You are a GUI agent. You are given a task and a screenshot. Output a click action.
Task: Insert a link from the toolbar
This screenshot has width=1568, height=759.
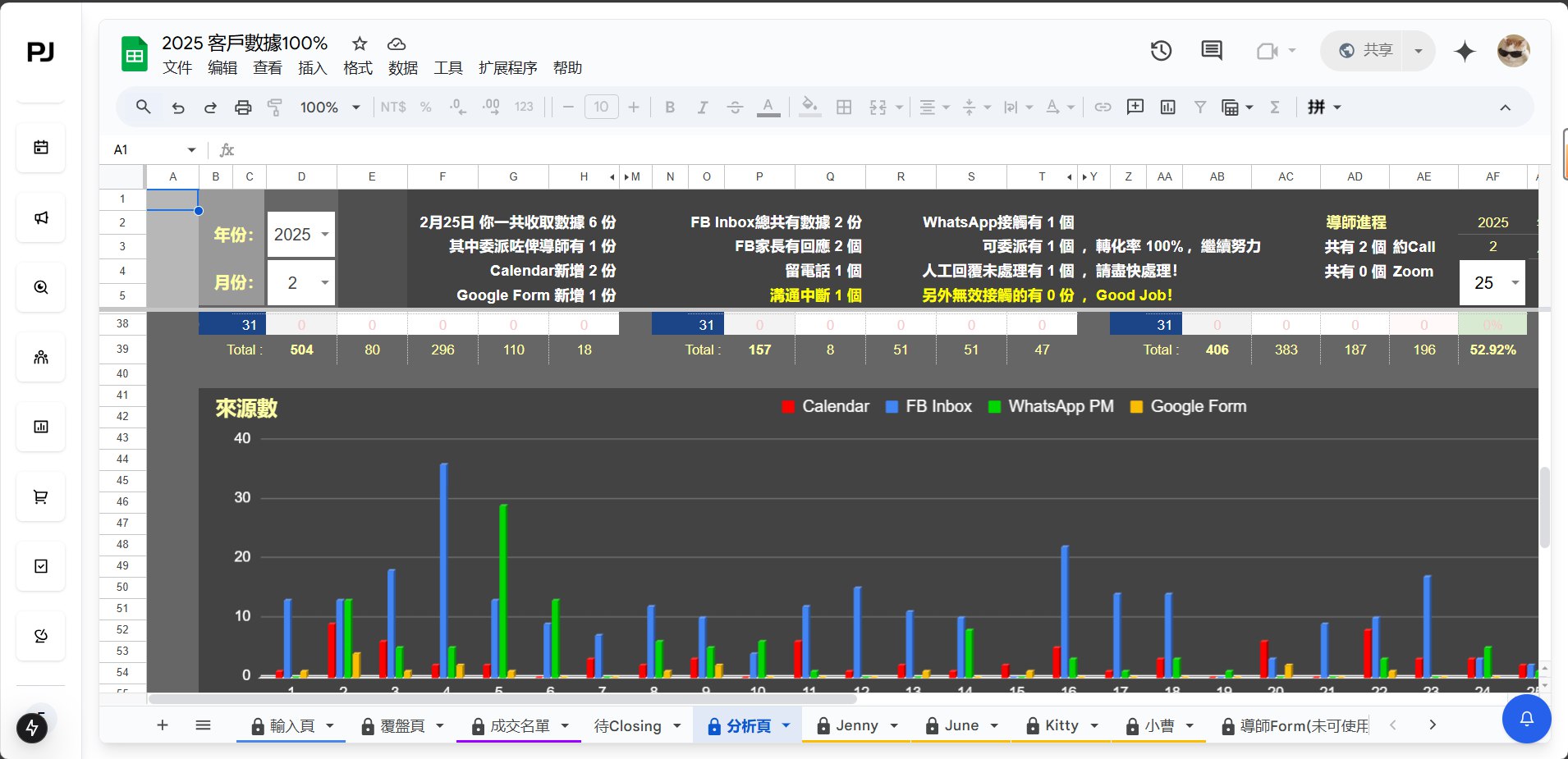pos(1103,107)
